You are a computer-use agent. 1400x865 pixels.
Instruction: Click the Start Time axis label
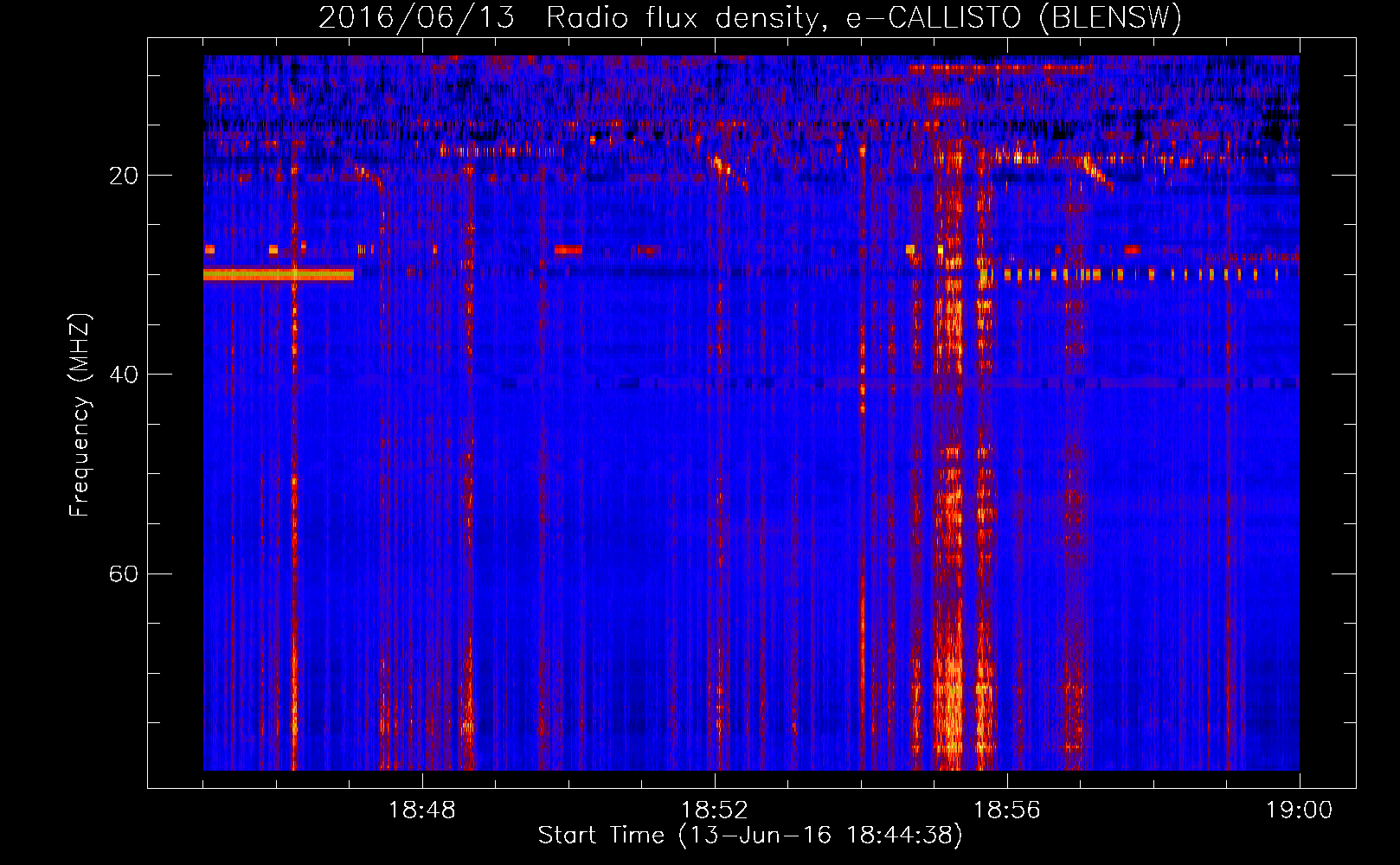click(750, 836)
